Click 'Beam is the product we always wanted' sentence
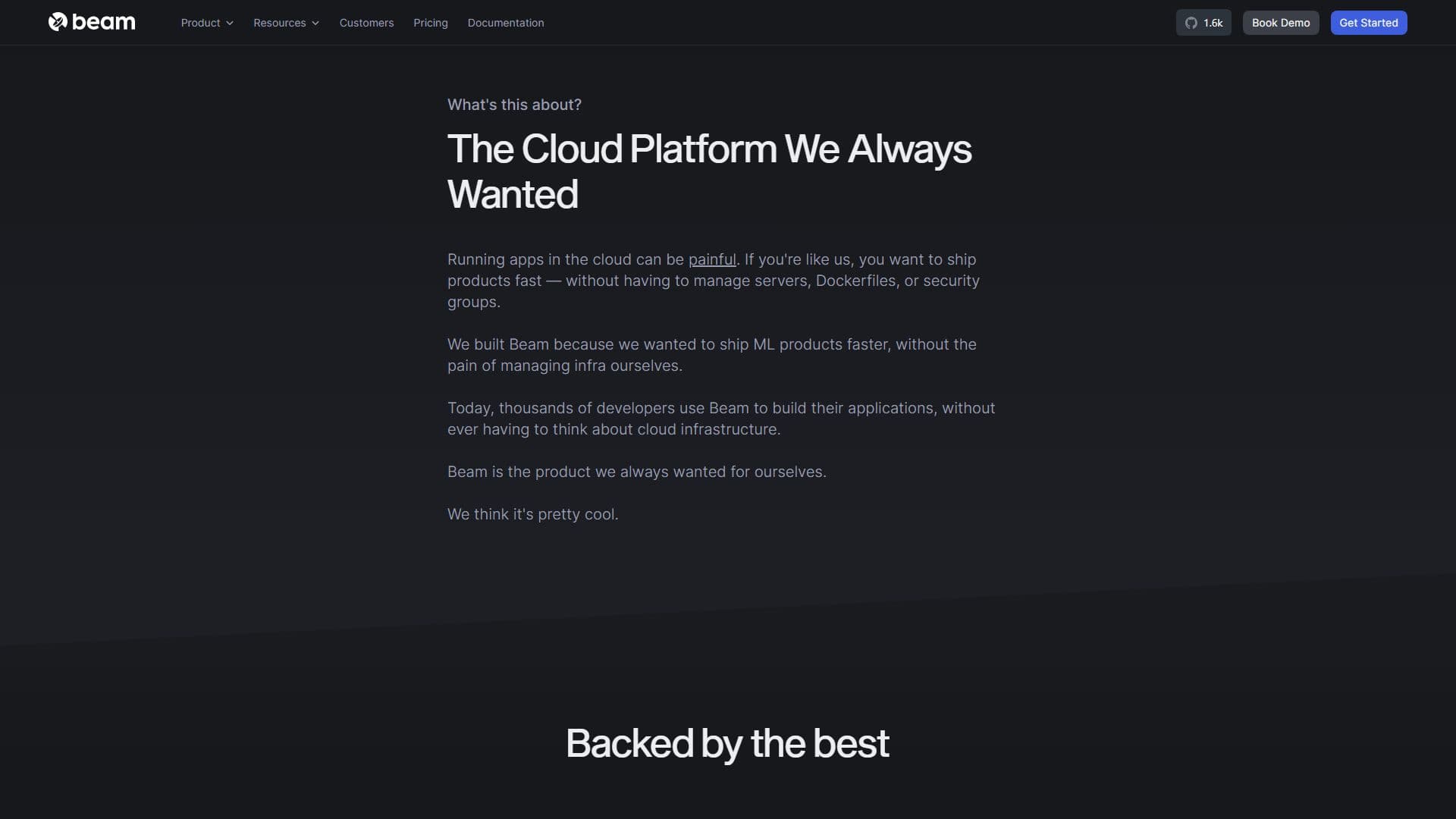This screenshot has width=1456, height=819. click(x=636, y=472)
